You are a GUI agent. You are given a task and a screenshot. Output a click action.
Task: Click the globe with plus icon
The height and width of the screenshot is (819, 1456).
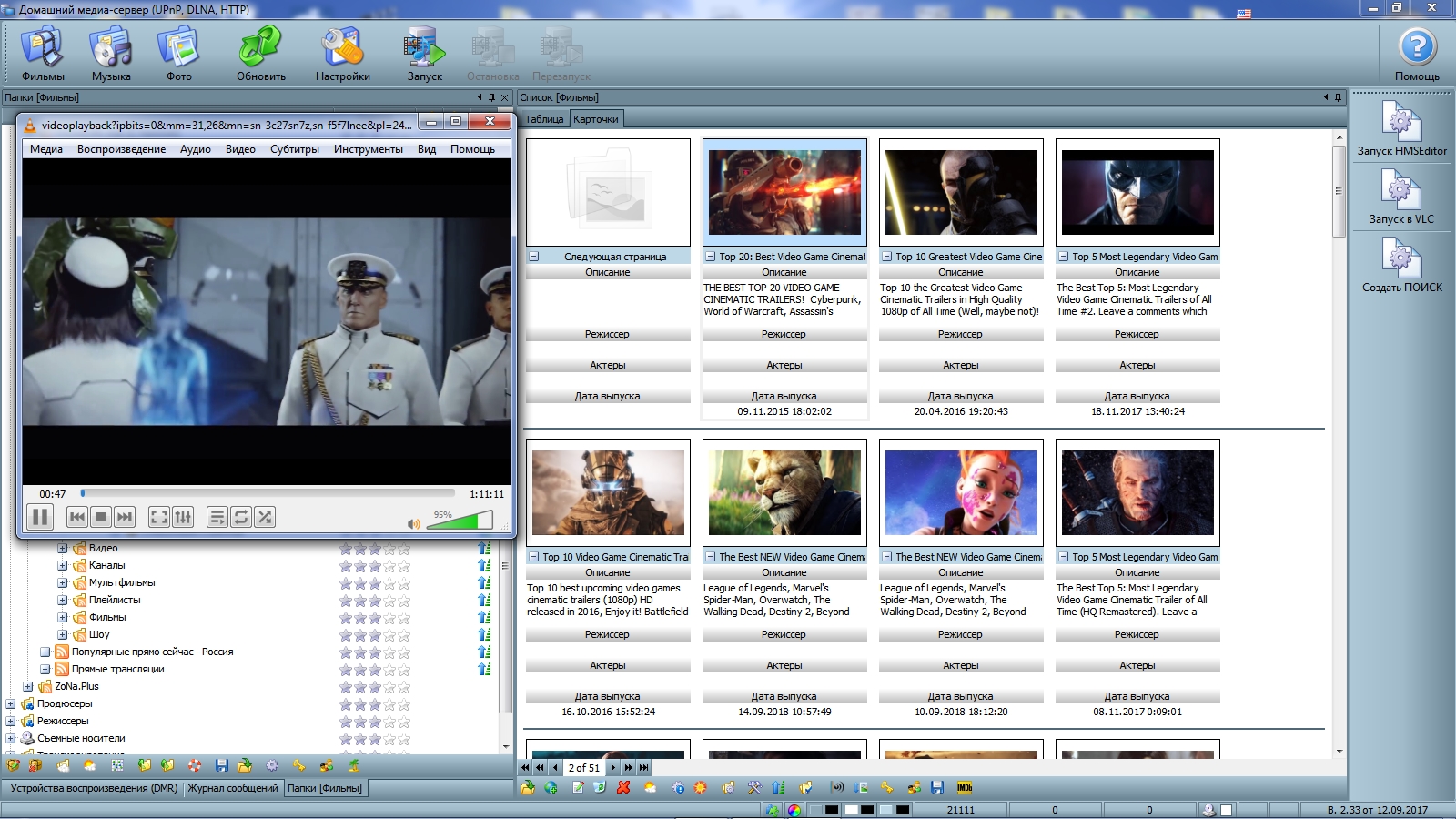coord(551,787)
